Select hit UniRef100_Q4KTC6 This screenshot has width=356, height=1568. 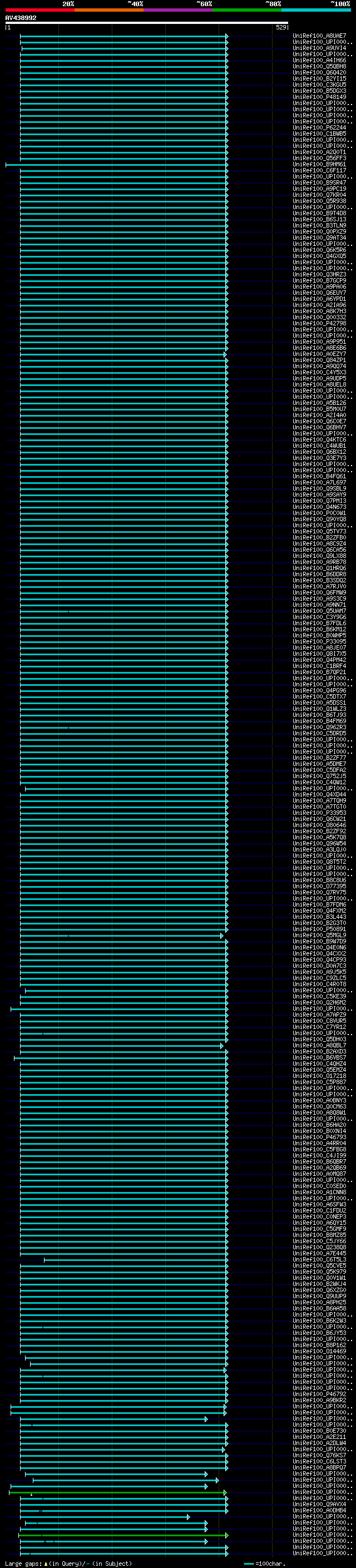319,439
